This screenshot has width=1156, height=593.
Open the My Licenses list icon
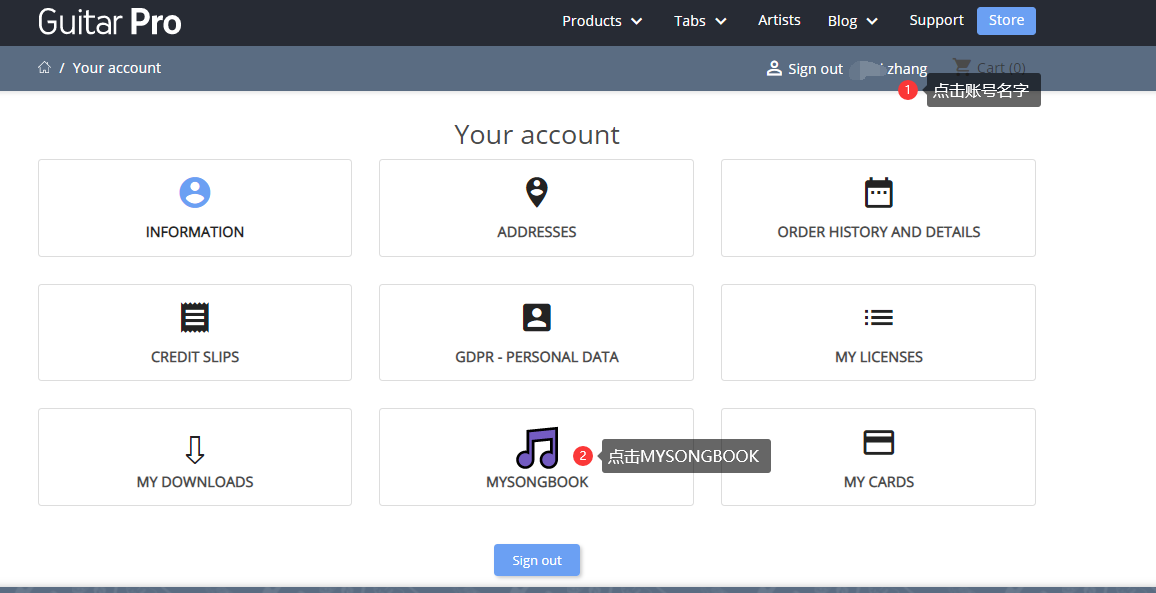[x=878, y=317]
